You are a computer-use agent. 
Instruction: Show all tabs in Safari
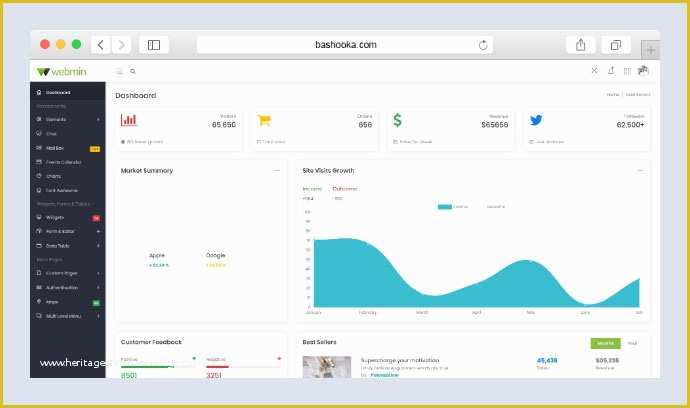616,45
